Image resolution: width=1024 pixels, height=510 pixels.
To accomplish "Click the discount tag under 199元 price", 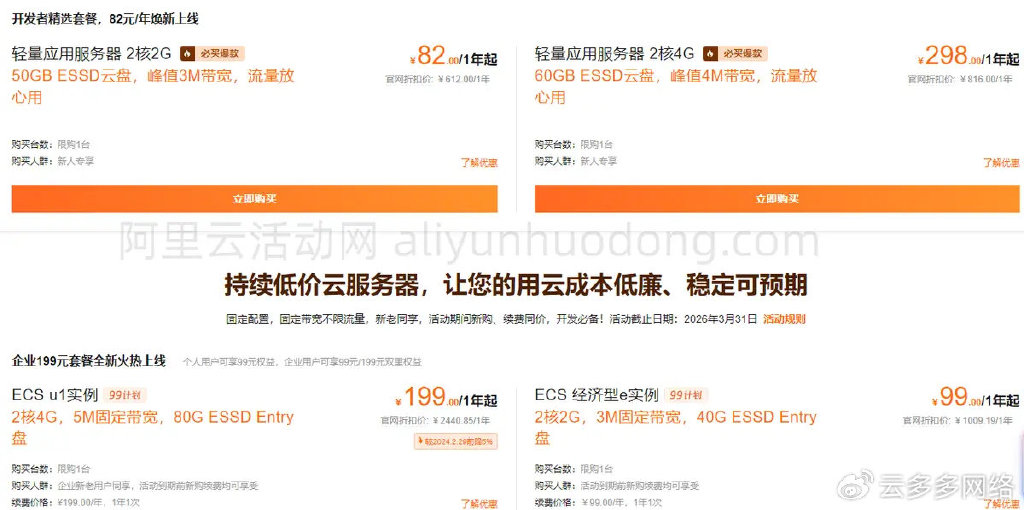I will (455, 442).
